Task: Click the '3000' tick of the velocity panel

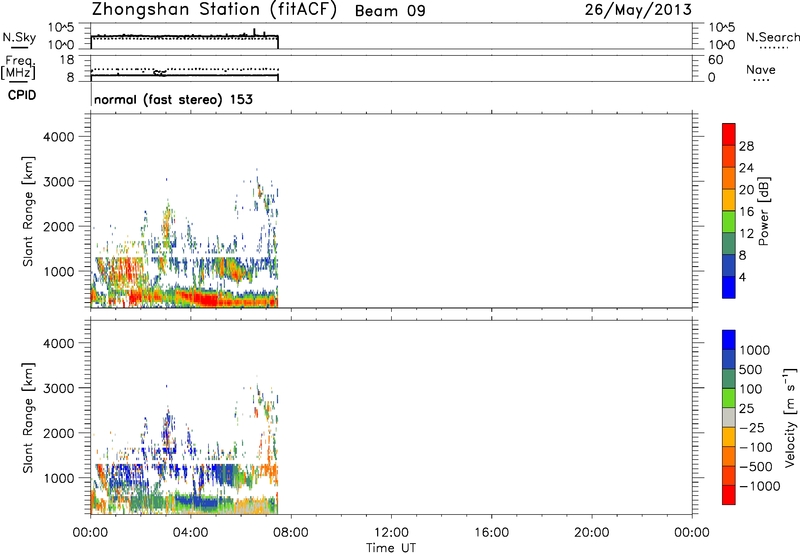Action: (59, 388)
